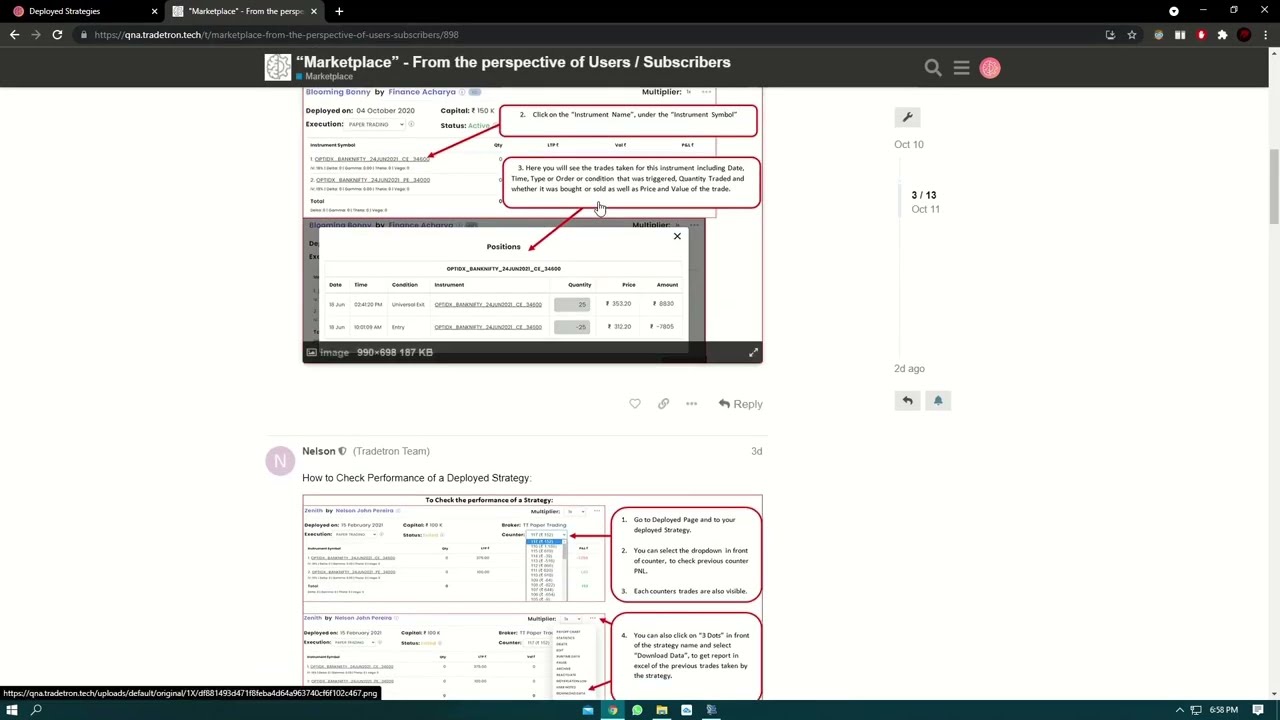Open the Chrome profile avatar
Viewport: 1280px width, 720px height.
(x=1244, y=35)
